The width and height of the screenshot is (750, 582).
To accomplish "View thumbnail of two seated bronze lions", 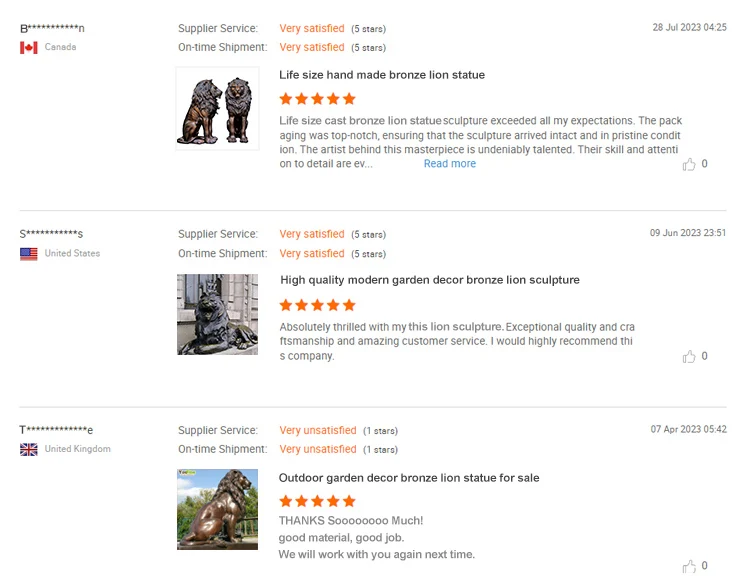I will coord(217,109).
